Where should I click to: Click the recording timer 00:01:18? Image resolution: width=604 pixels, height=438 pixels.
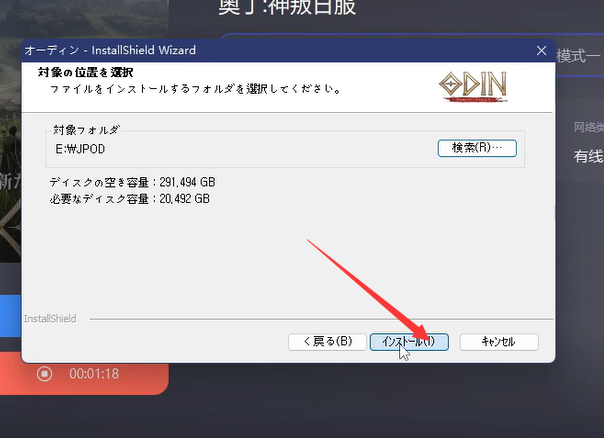94,374
